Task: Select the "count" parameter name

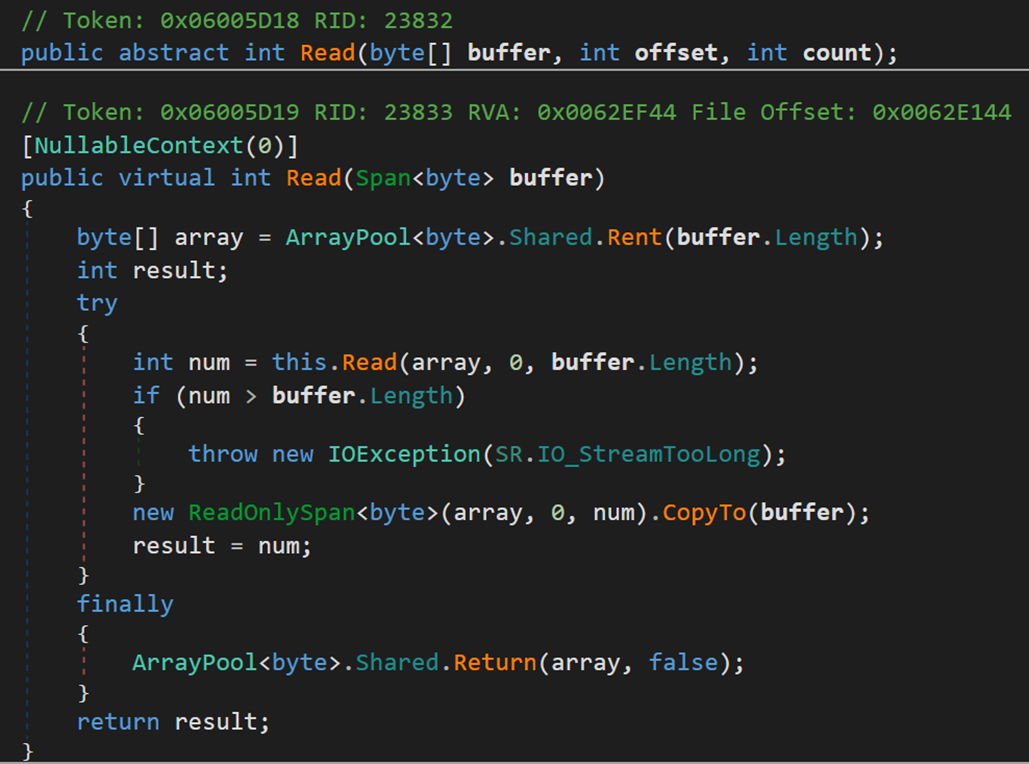Action: [x=837, y=53]
